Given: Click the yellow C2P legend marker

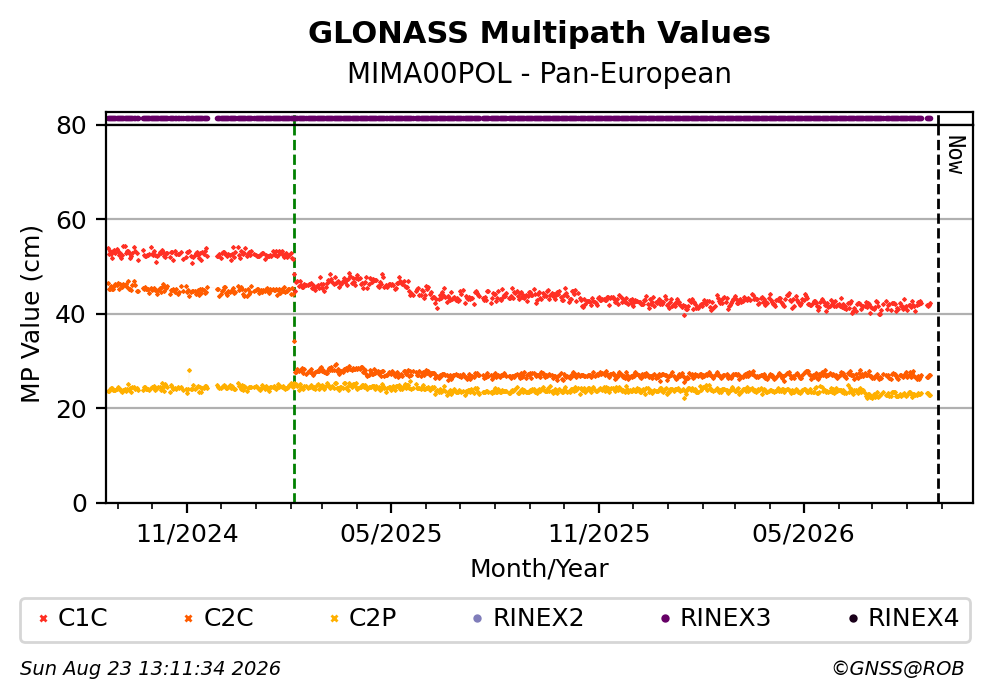Looking at the screenshot, I should pos(334,619).
